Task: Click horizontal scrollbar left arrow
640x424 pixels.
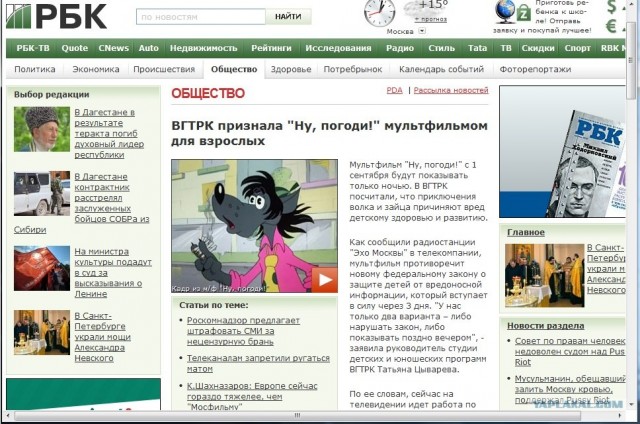Action: point(9,415)
